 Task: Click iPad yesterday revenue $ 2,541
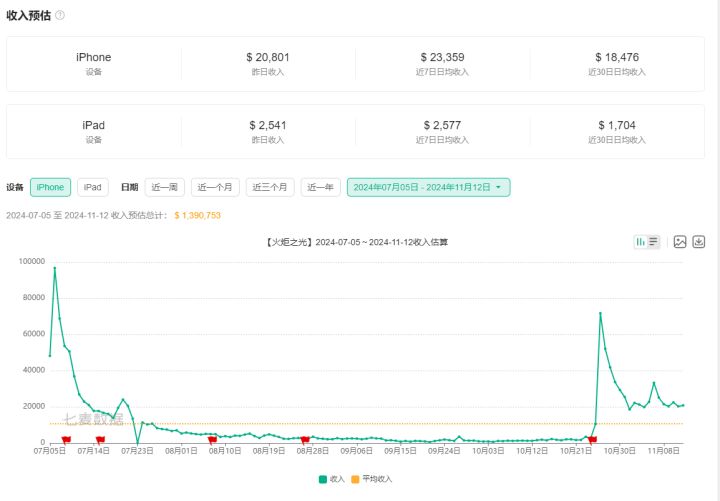268,125
